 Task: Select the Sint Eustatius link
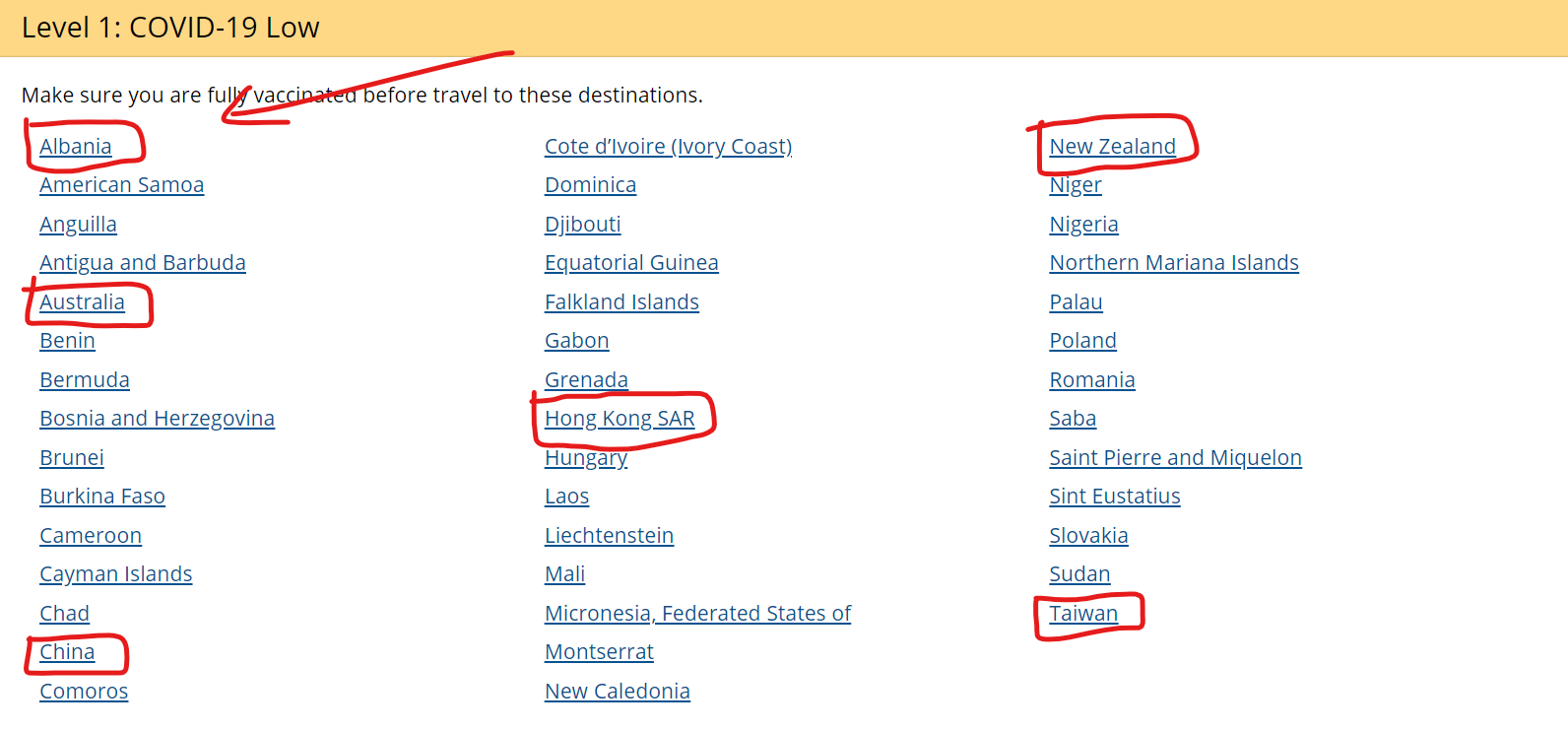pos(1114,497)
